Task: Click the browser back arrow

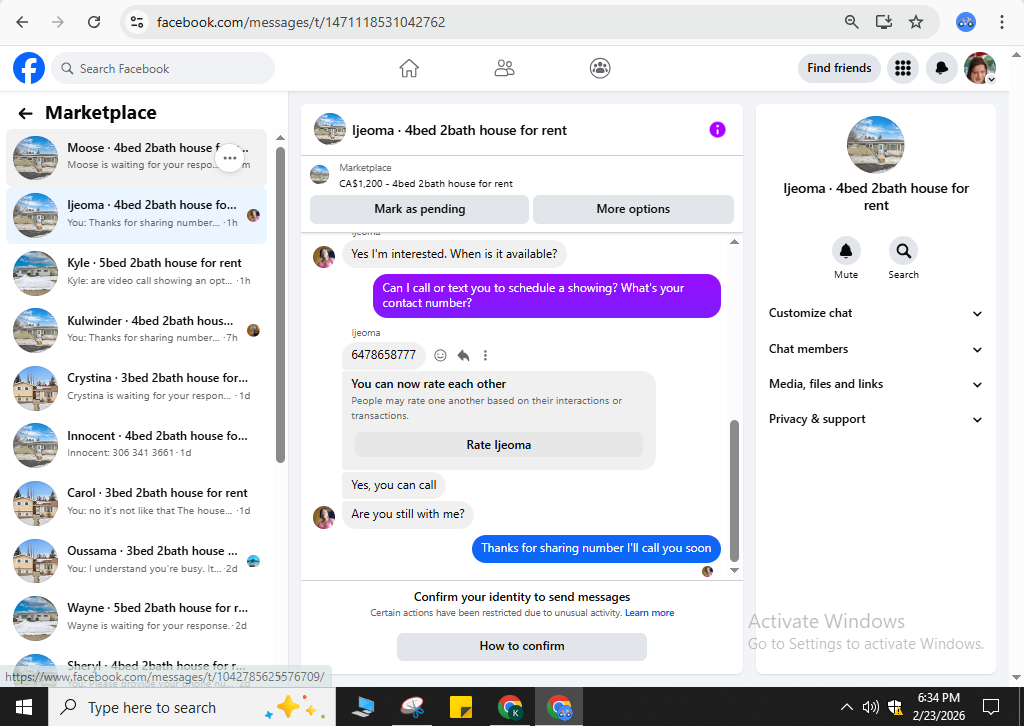Action: click(x=22, y=22)
